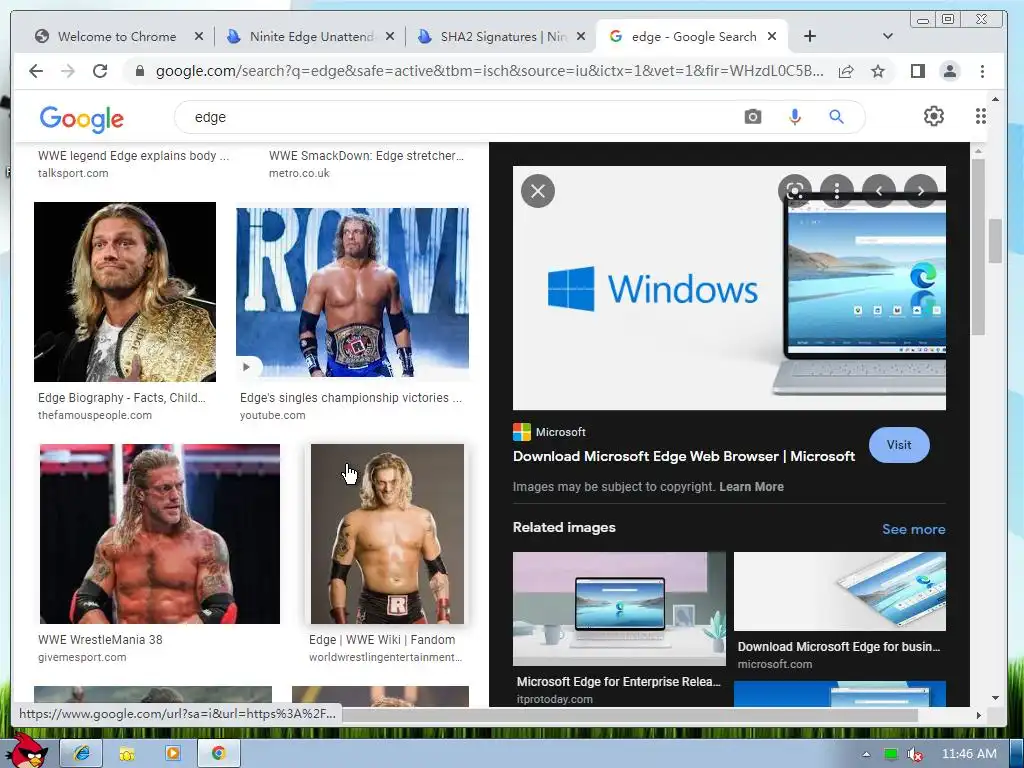Open WWE WrestleMania 38 image
This screenshot has height=768, width=1024.
(160, 534)
